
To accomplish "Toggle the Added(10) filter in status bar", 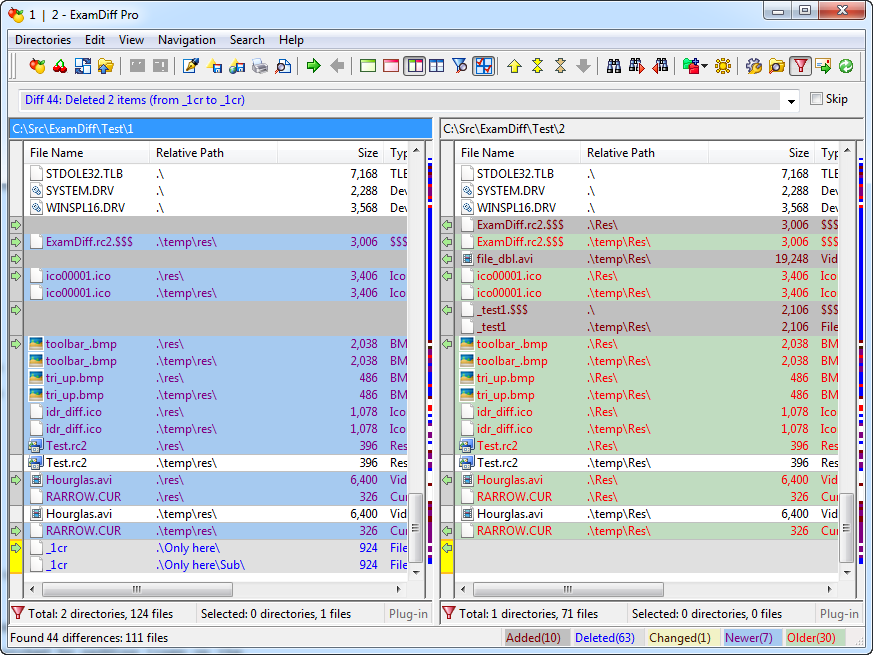I will (537, 638).
